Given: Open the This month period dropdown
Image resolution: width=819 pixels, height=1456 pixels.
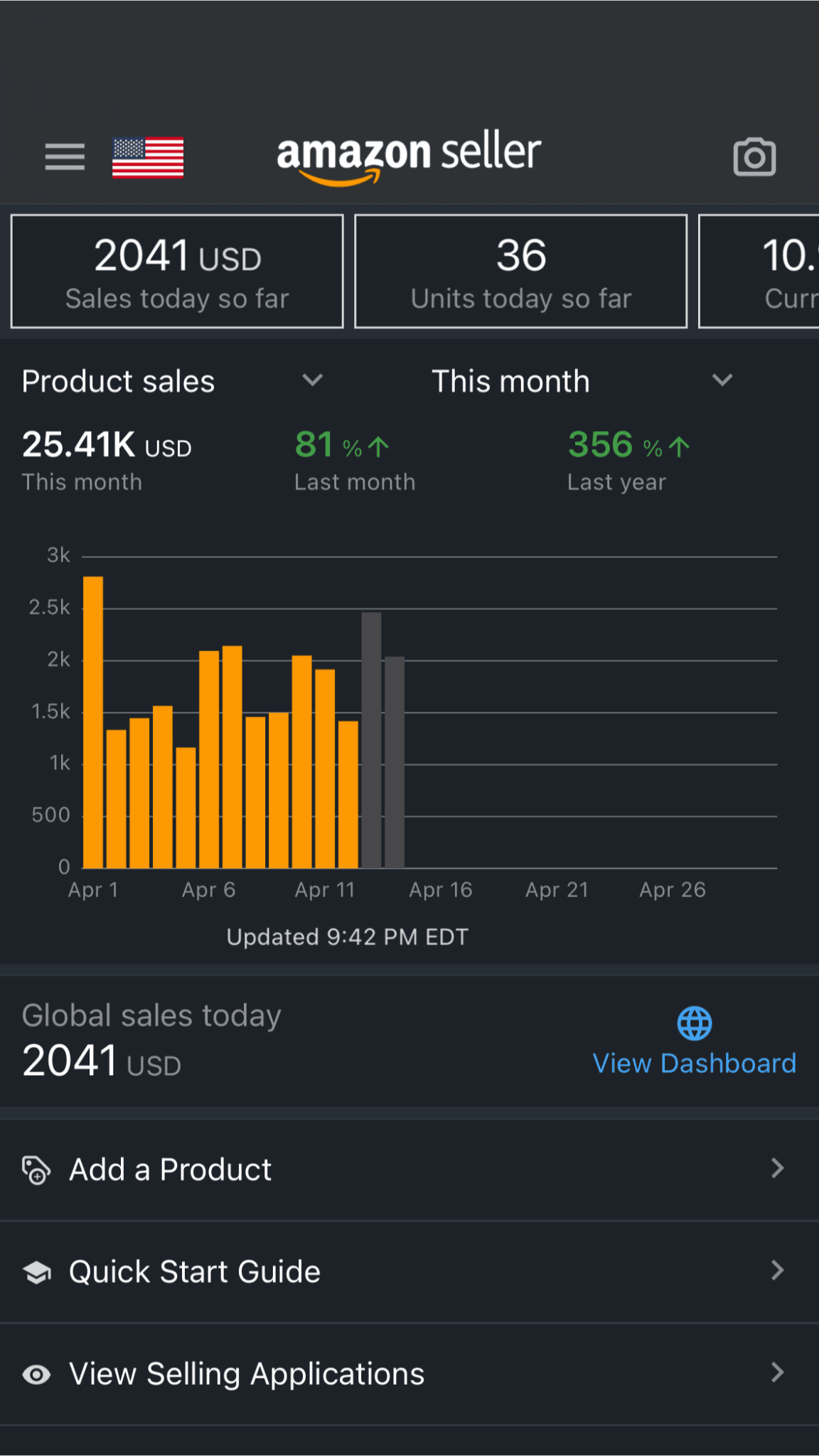Looking at the screenshot, I should [x=722, y=380].
